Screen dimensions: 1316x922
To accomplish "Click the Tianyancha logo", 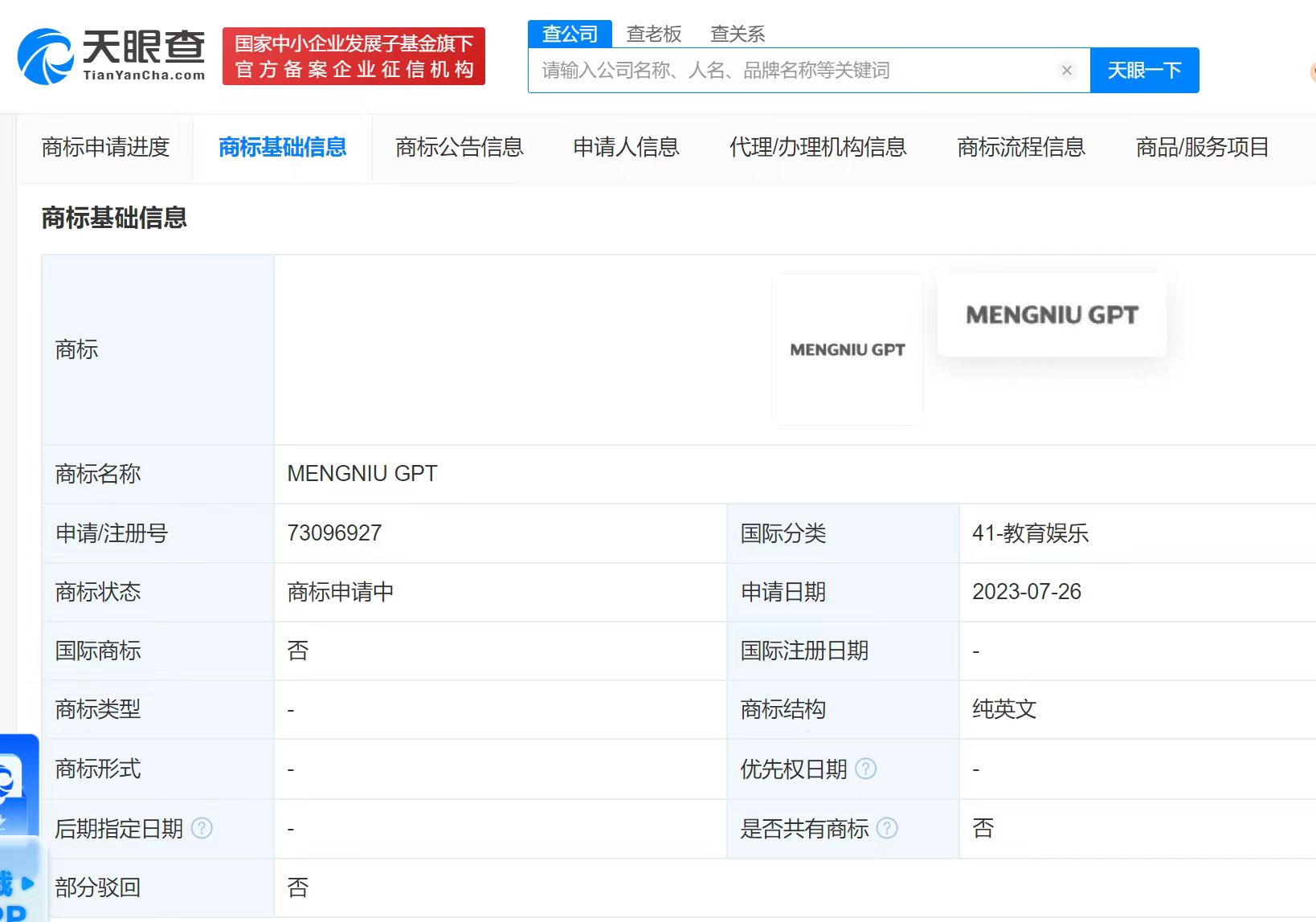I will tap(111, 56).
